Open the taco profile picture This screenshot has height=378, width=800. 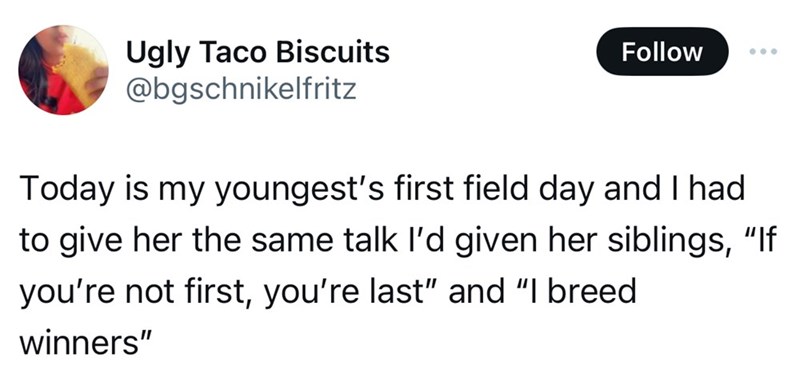point(63,70)
